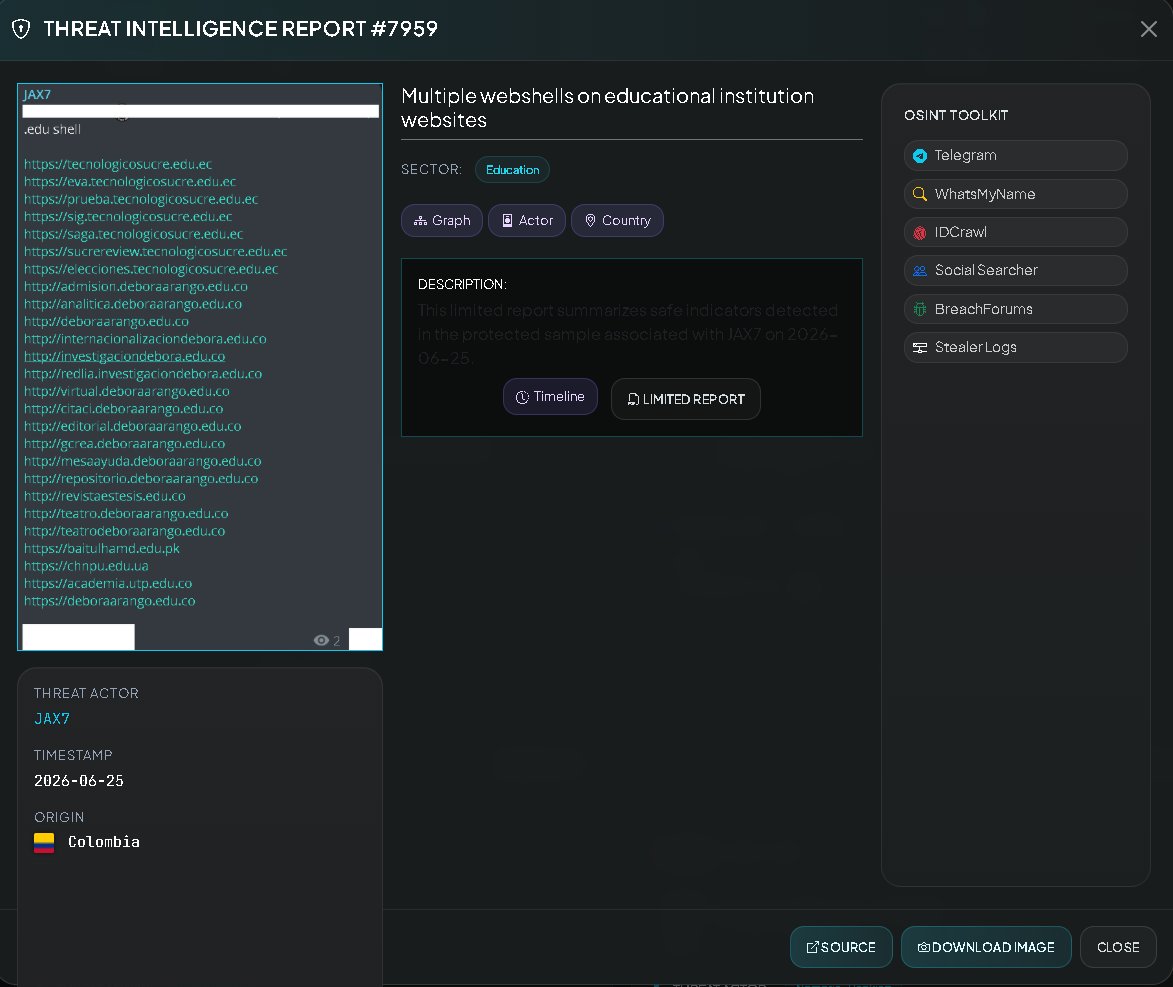Click the https://sig.tecnologicosucre.edu.ec link
This screenshot has width=1173, height=987.
point(128,217)
